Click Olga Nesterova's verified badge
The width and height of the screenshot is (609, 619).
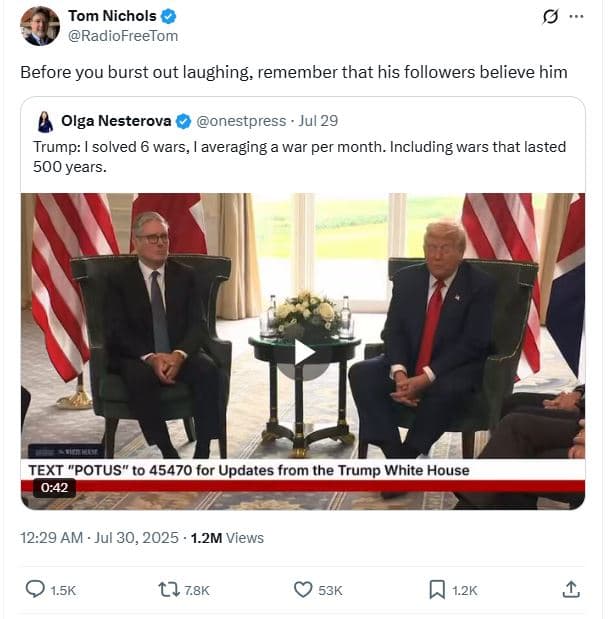(184, 121)
